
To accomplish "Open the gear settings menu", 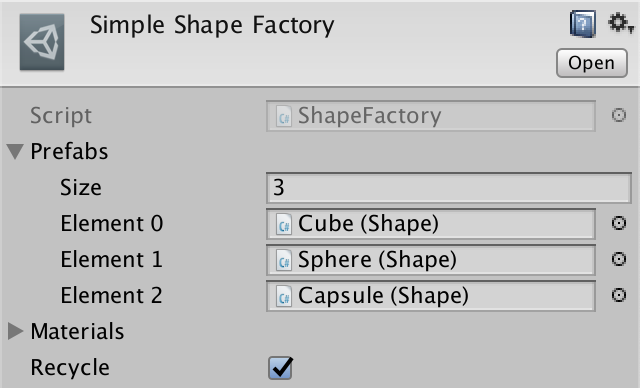I will [620, 23].
